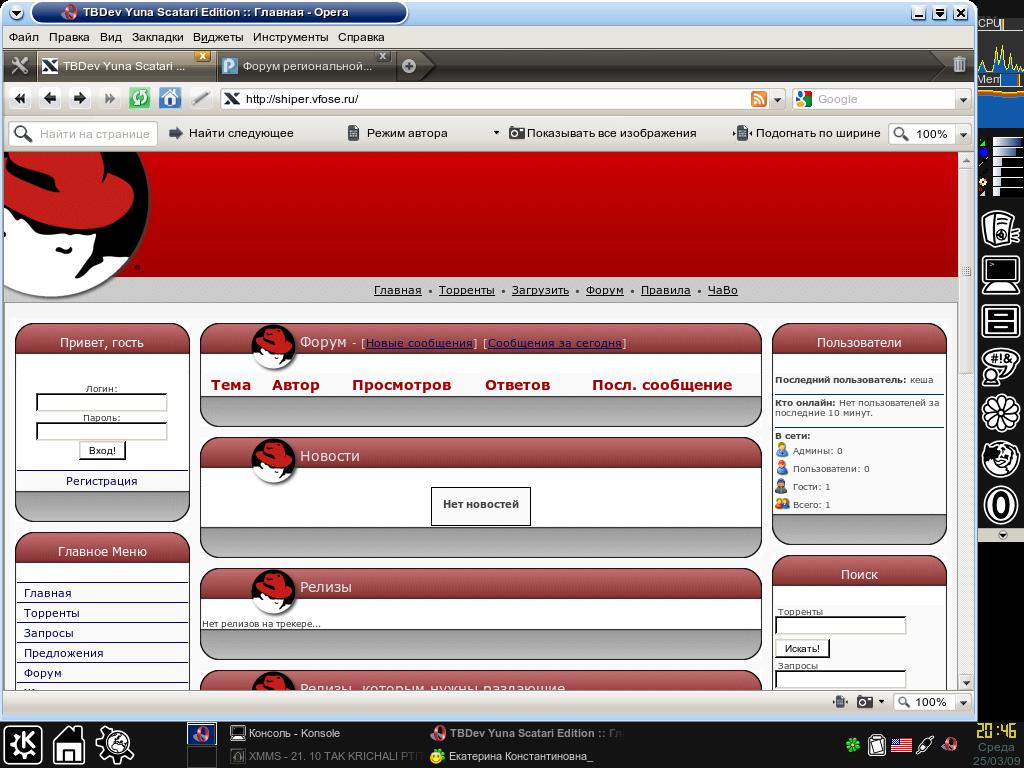Open the KDE menu launcher
The width and height of the screenshot is (1024, 768).
[23, 745]
